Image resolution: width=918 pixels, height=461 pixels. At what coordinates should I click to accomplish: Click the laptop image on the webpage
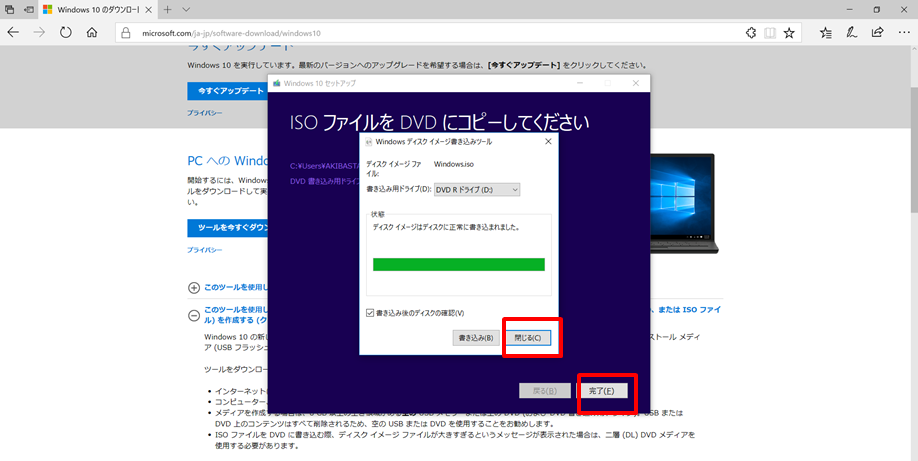[x=683, y=203]
